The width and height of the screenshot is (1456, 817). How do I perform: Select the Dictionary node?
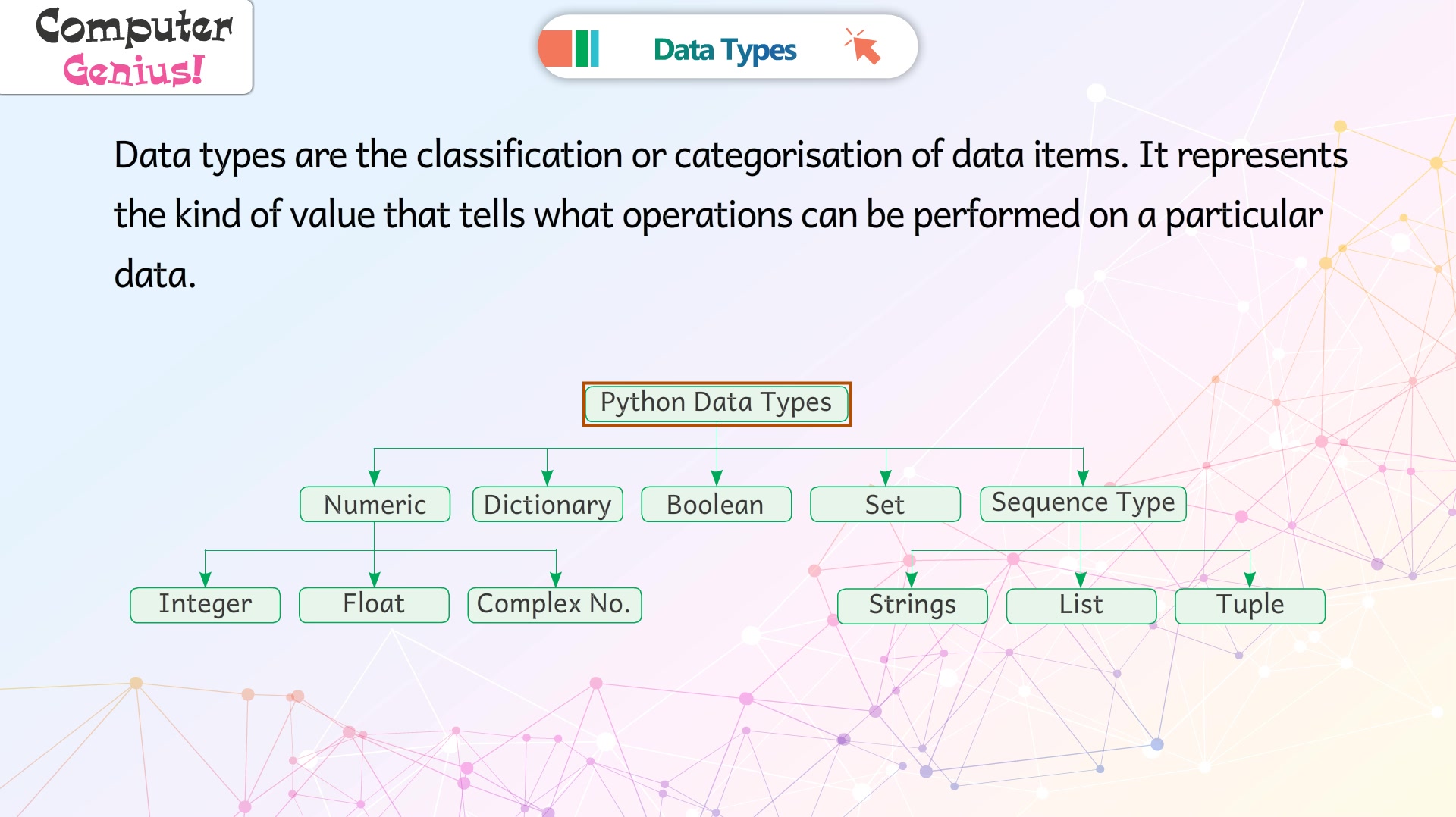click(548, 504)
